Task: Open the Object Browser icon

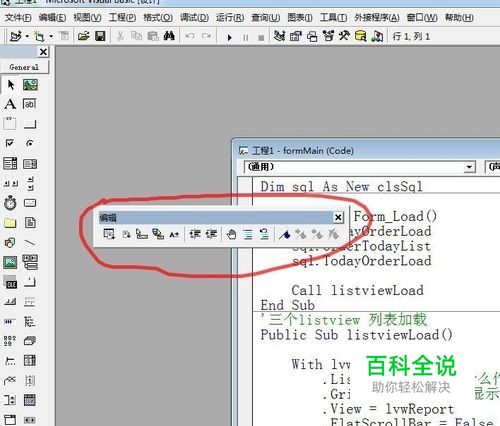Action: pos(328,36)
